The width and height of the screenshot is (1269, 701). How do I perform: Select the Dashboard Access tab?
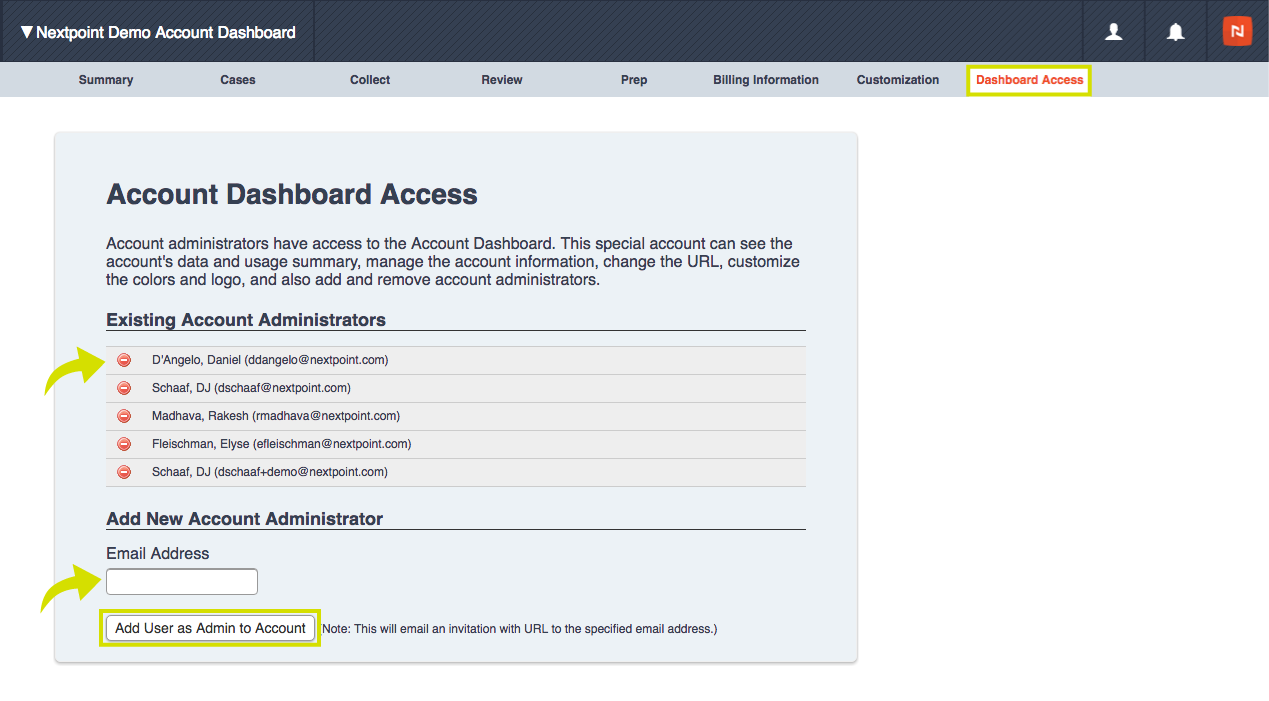[1029, 80]
